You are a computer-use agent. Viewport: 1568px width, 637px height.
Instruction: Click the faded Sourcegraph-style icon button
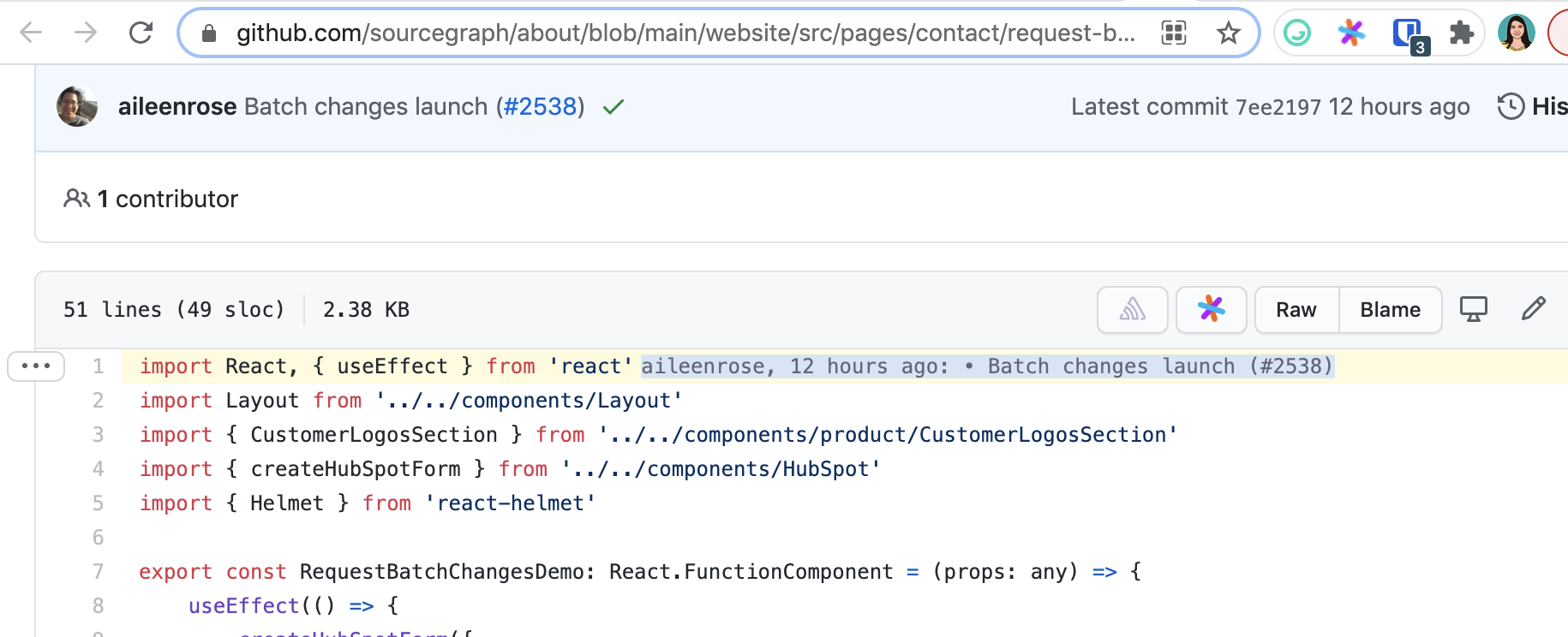1133,310
